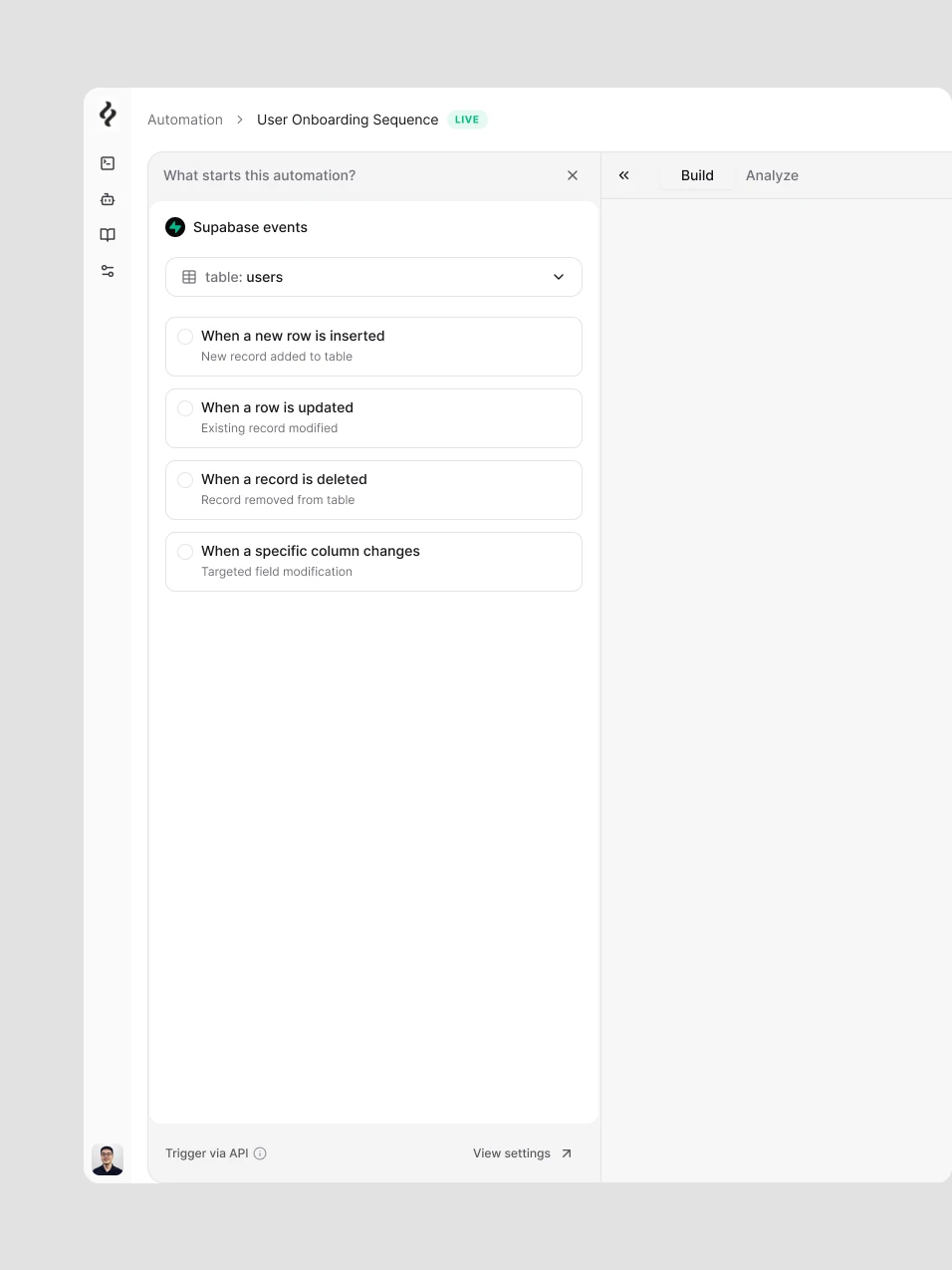Collapse the panel with the double chevron
The width and height of the screenshot is (952, 1270).
[624, 175]
